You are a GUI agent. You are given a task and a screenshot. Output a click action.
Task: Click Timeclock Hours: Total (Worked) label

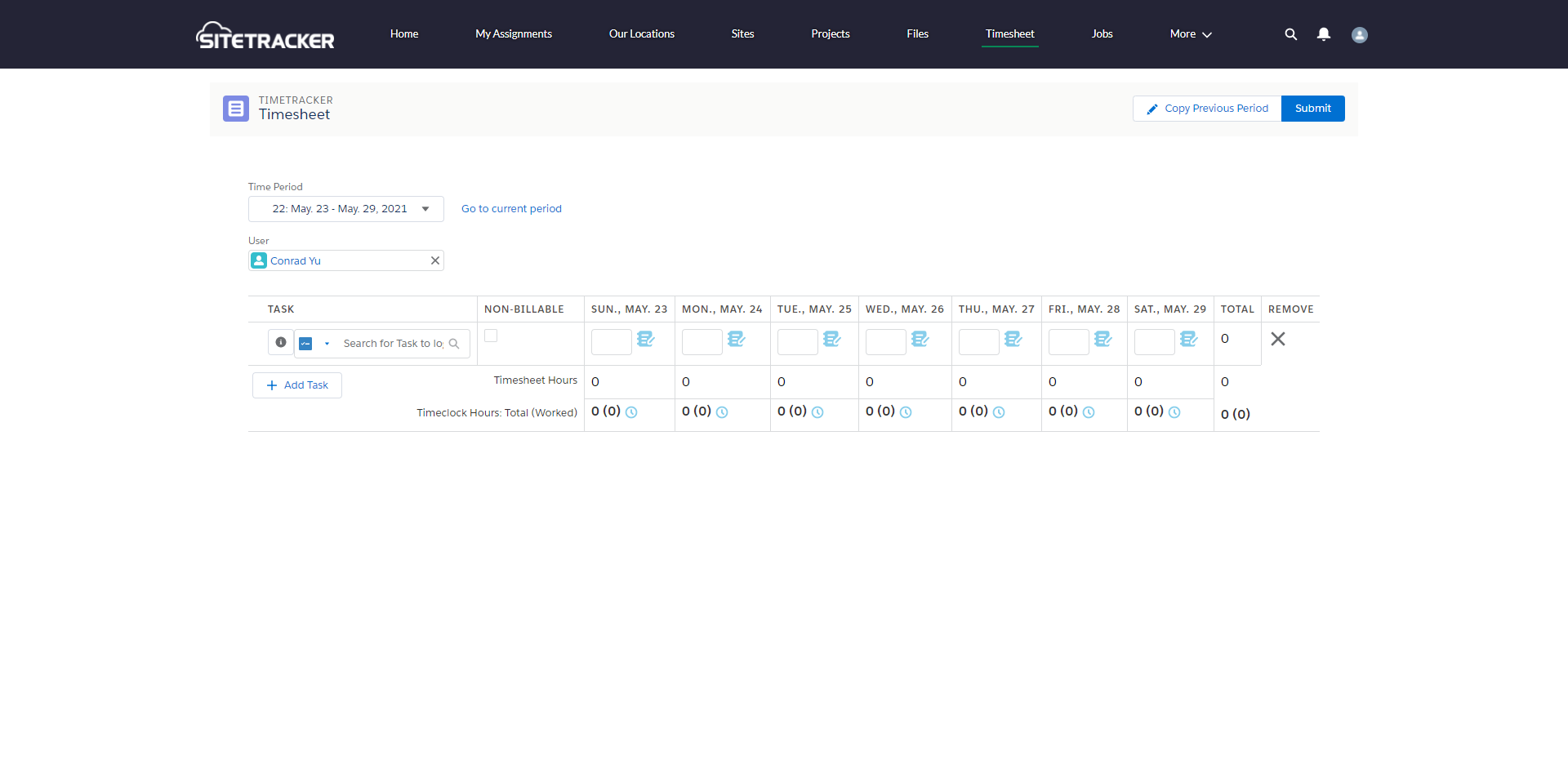(497, 413)
